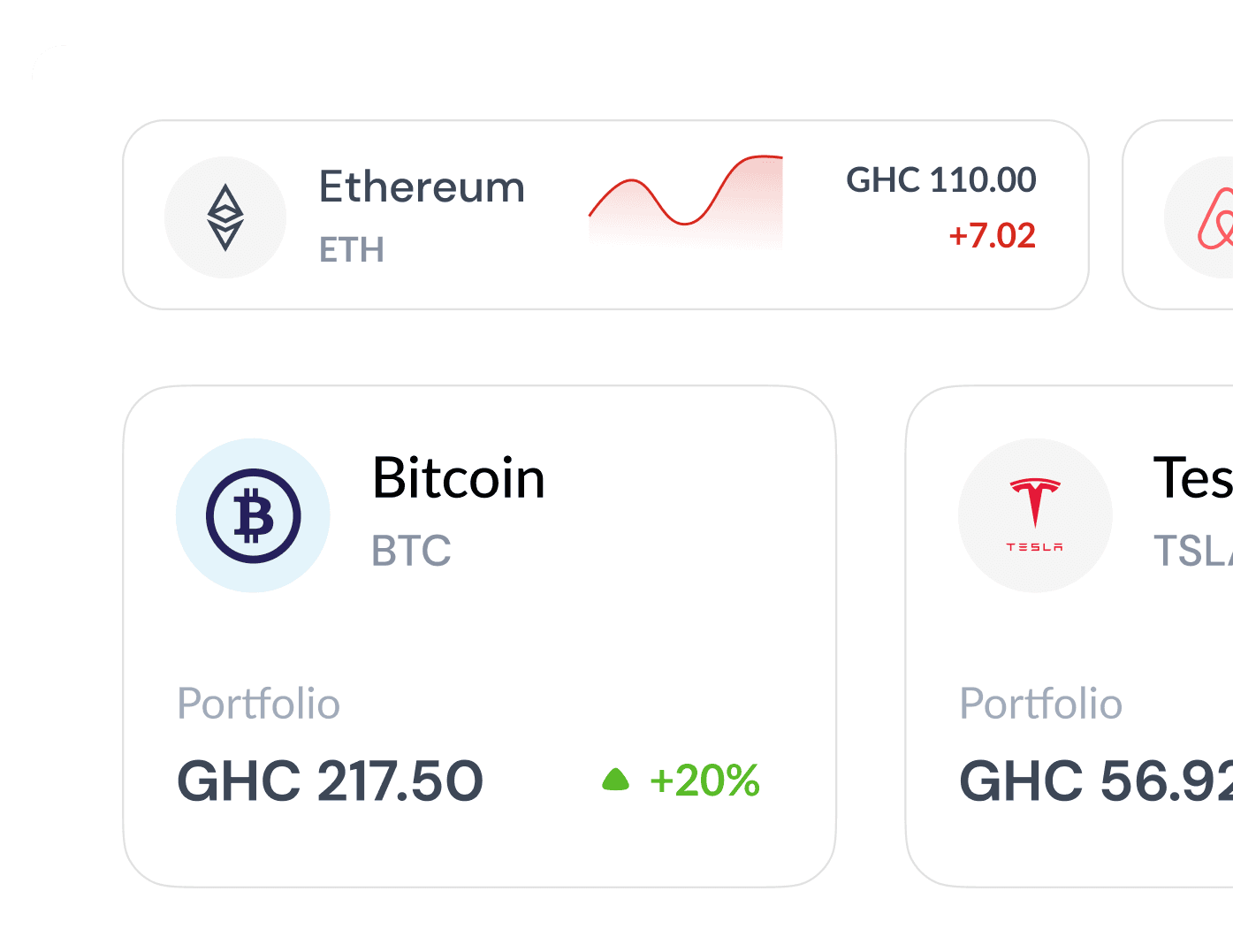The height and width of the screenshot is (952, 1233).
Task: Tap the +20% gain percentage
Action: pyautogui.click(x=704, y=781)
